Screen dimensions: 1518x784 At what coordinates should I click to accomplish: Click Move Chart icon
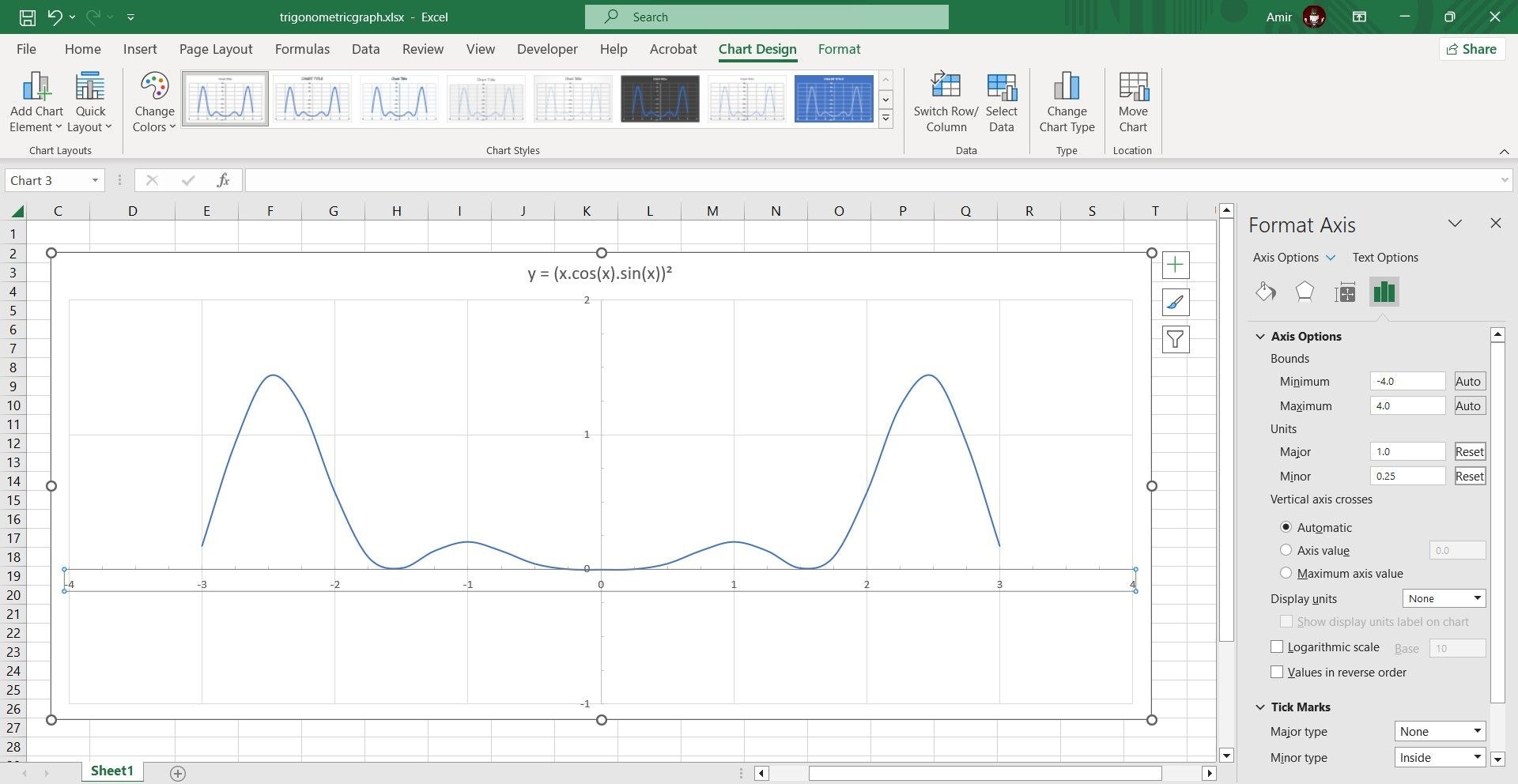(x=1133, y=86)
